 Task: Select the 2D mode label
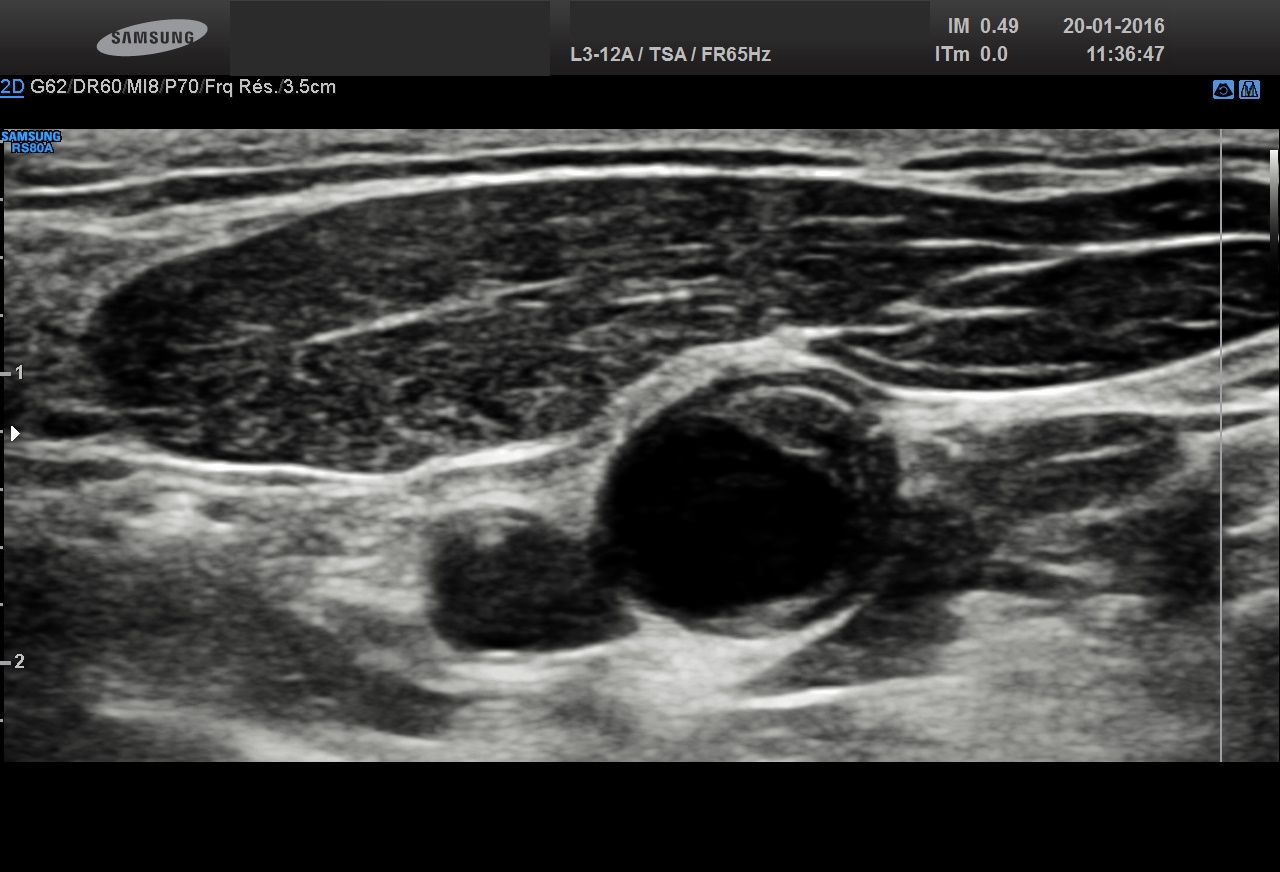click(x=12, y=87)
